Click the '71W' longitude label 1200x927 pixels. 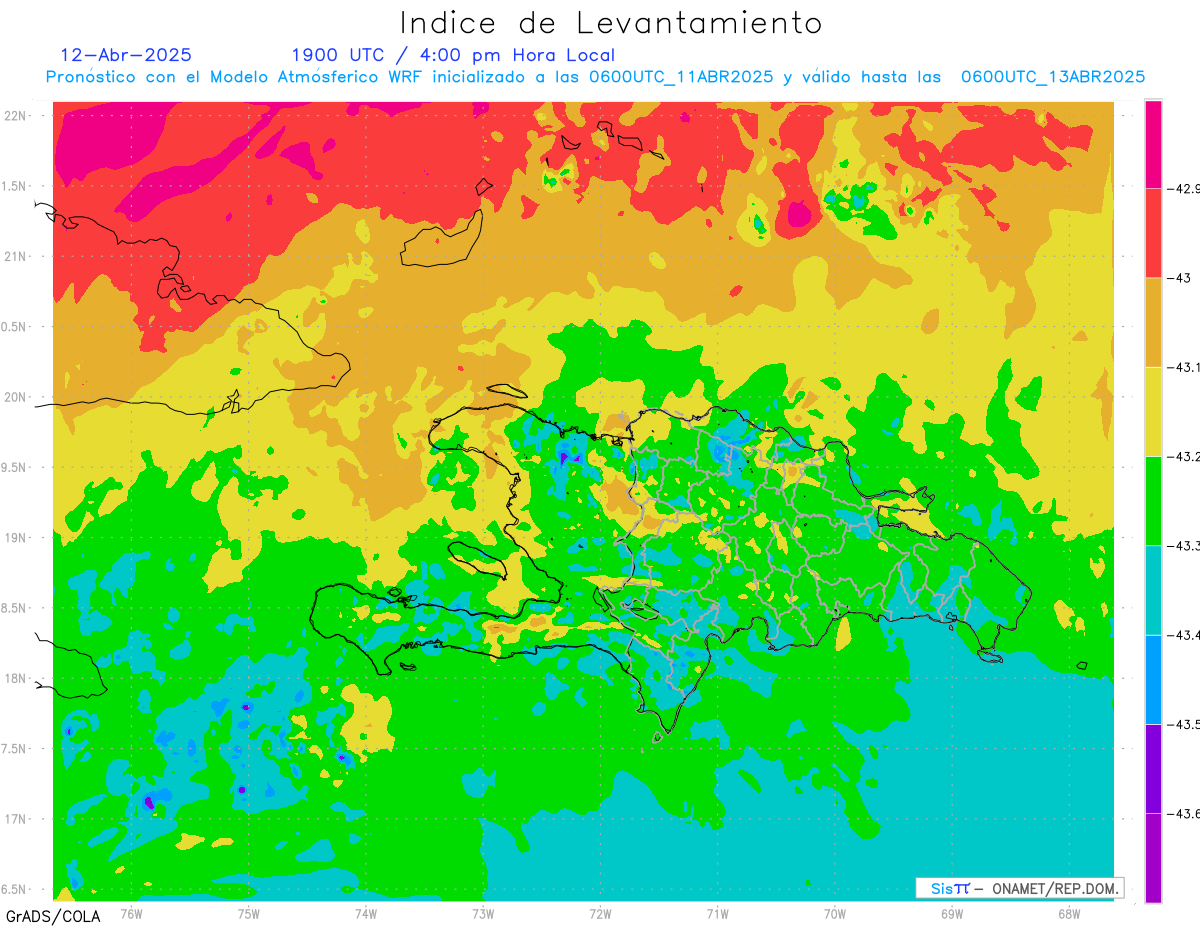pyautogui.click(x=717, y=913)
